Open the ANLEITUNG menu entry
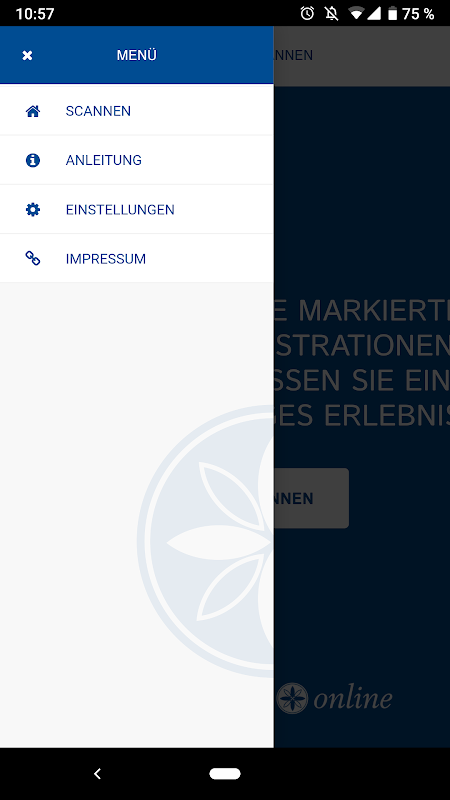Image resolution: width=450 pixels, height=800 pixels. pyautogui.click(x=137, y=160)
